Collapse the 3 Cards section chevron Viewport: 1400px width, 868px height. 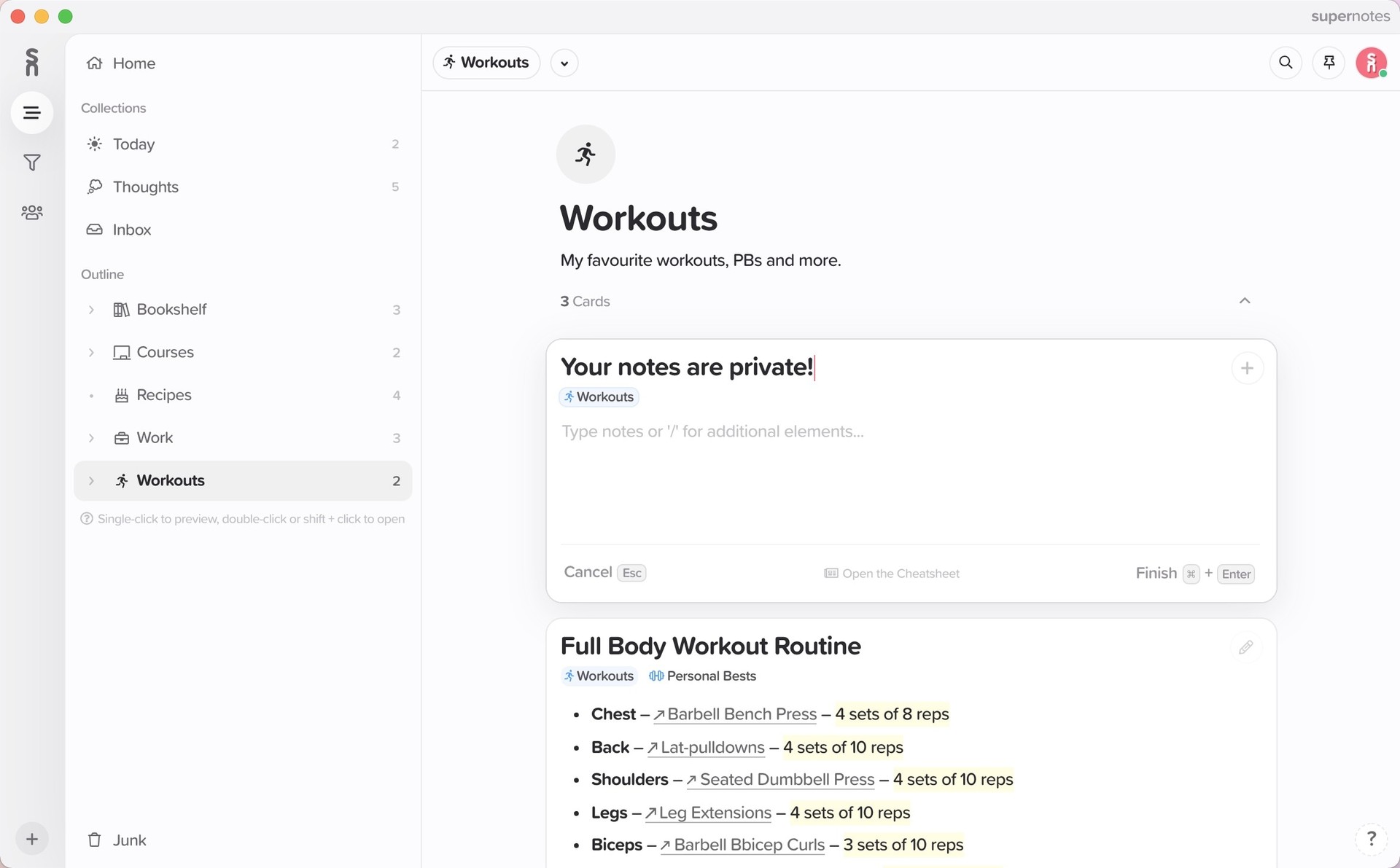pyautogui.click(x=1245, y=301)
